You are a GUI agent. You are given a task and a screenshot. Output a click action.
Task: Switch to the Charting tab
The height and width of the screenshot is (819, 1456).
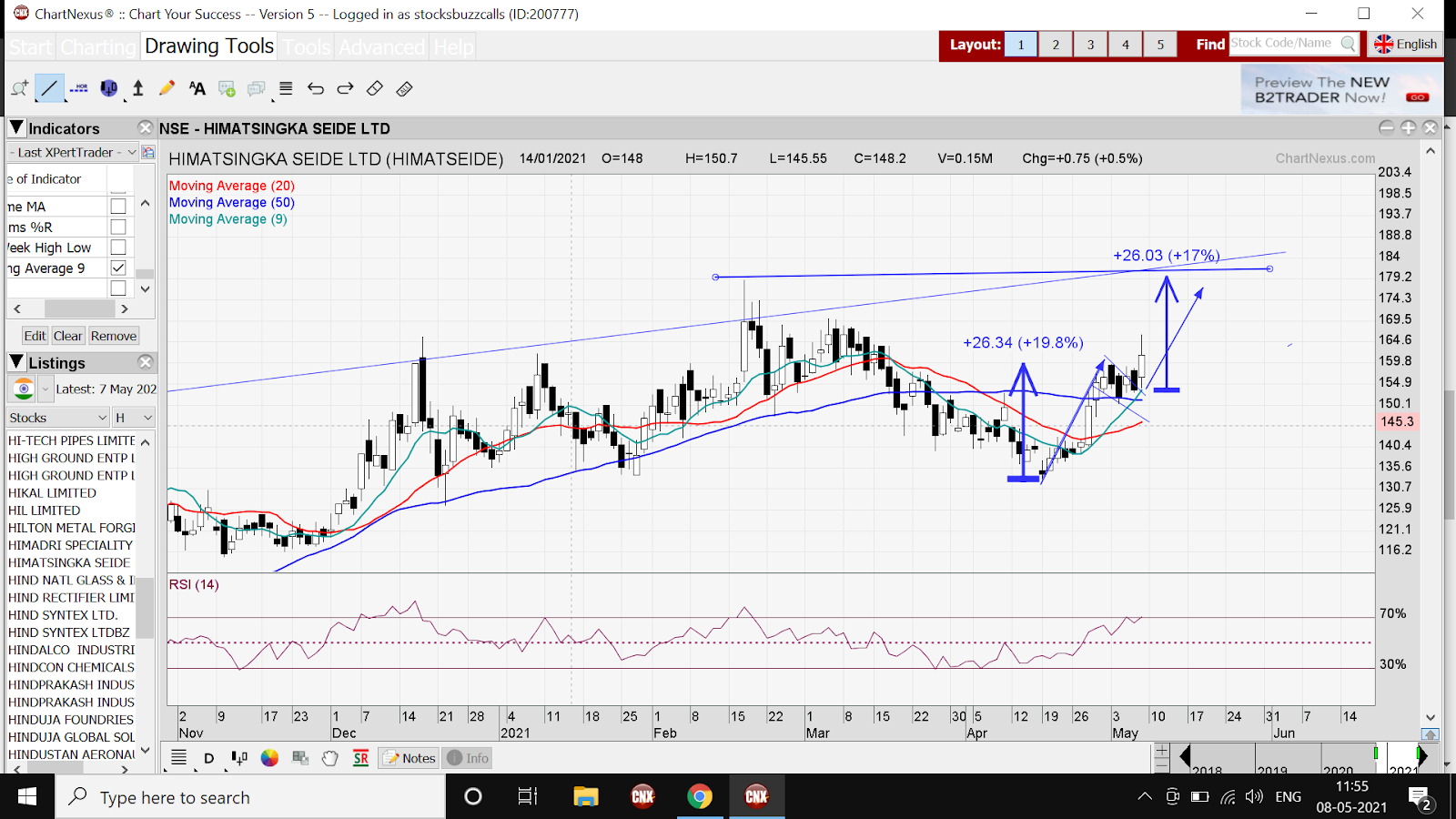[x=98, y=46]
